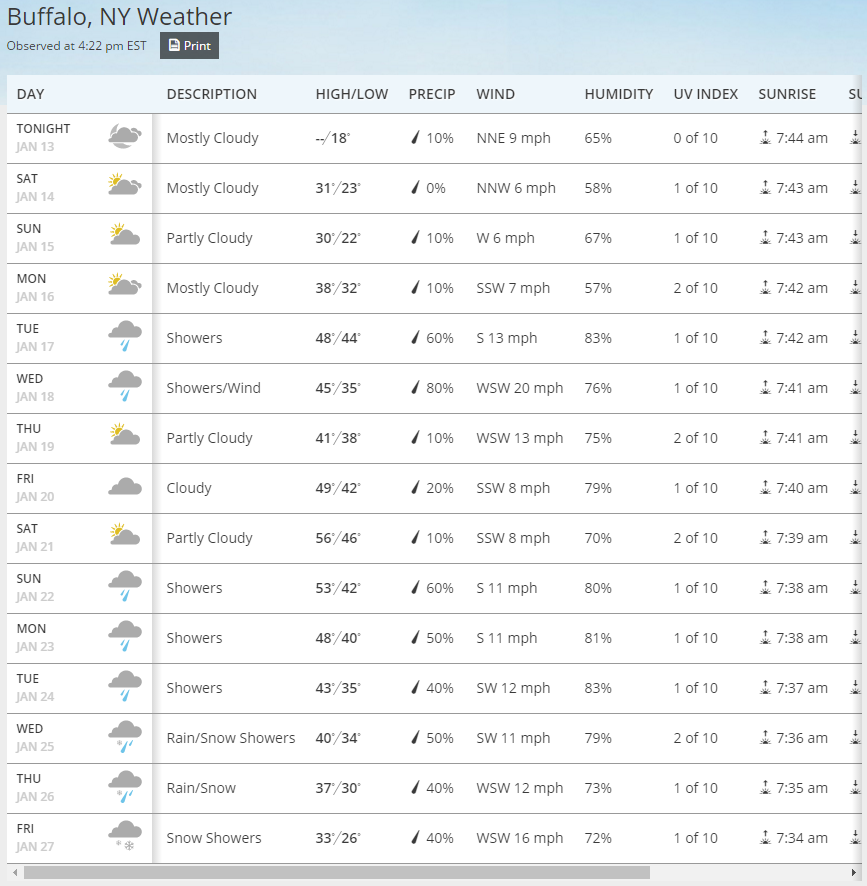Screen dimensions: 867x886
Task: Select the 7:37 am sunrise time
Action: [801, 688]
